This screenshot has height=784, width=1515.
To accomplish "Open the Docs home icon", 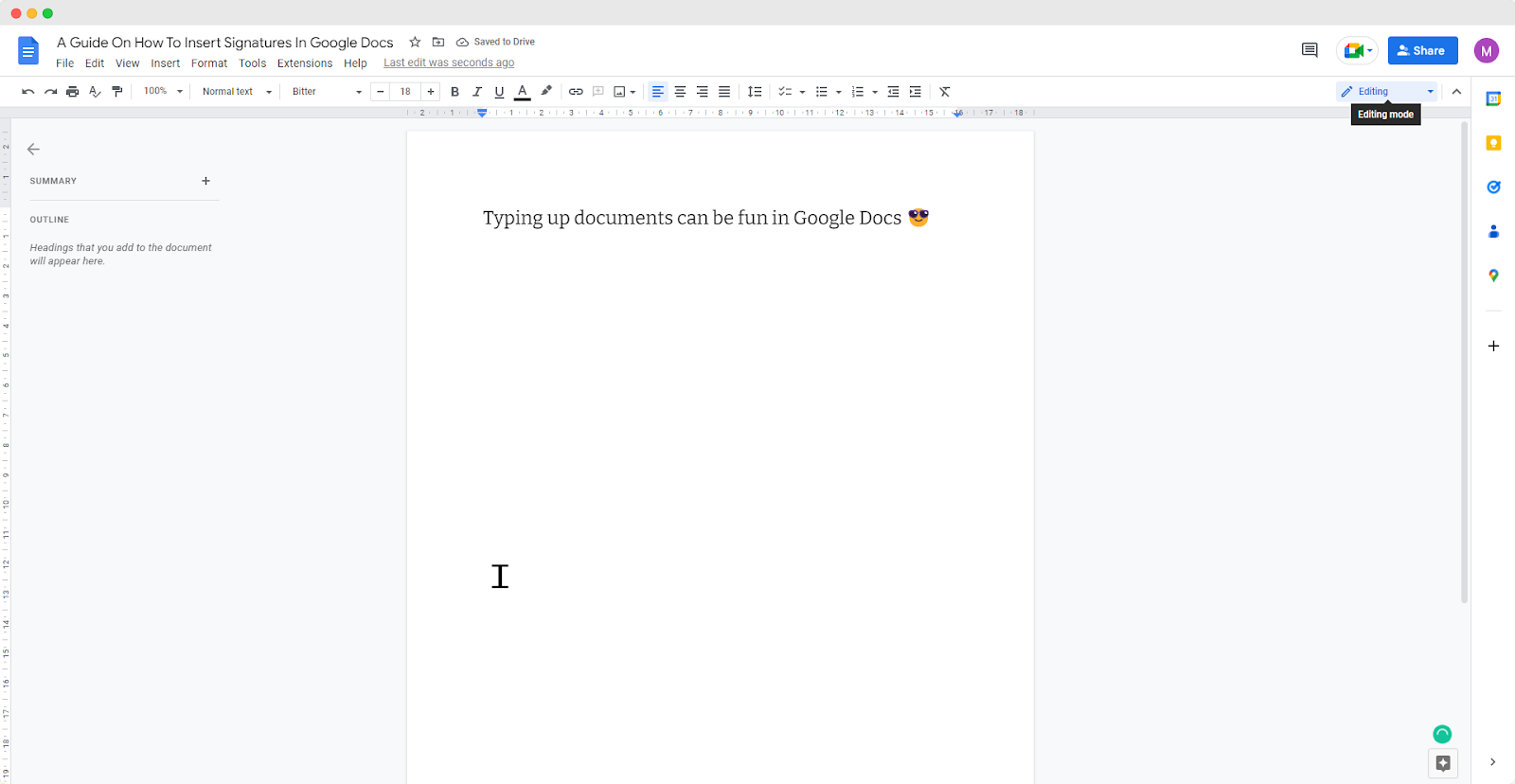I will tap(28, 51).
